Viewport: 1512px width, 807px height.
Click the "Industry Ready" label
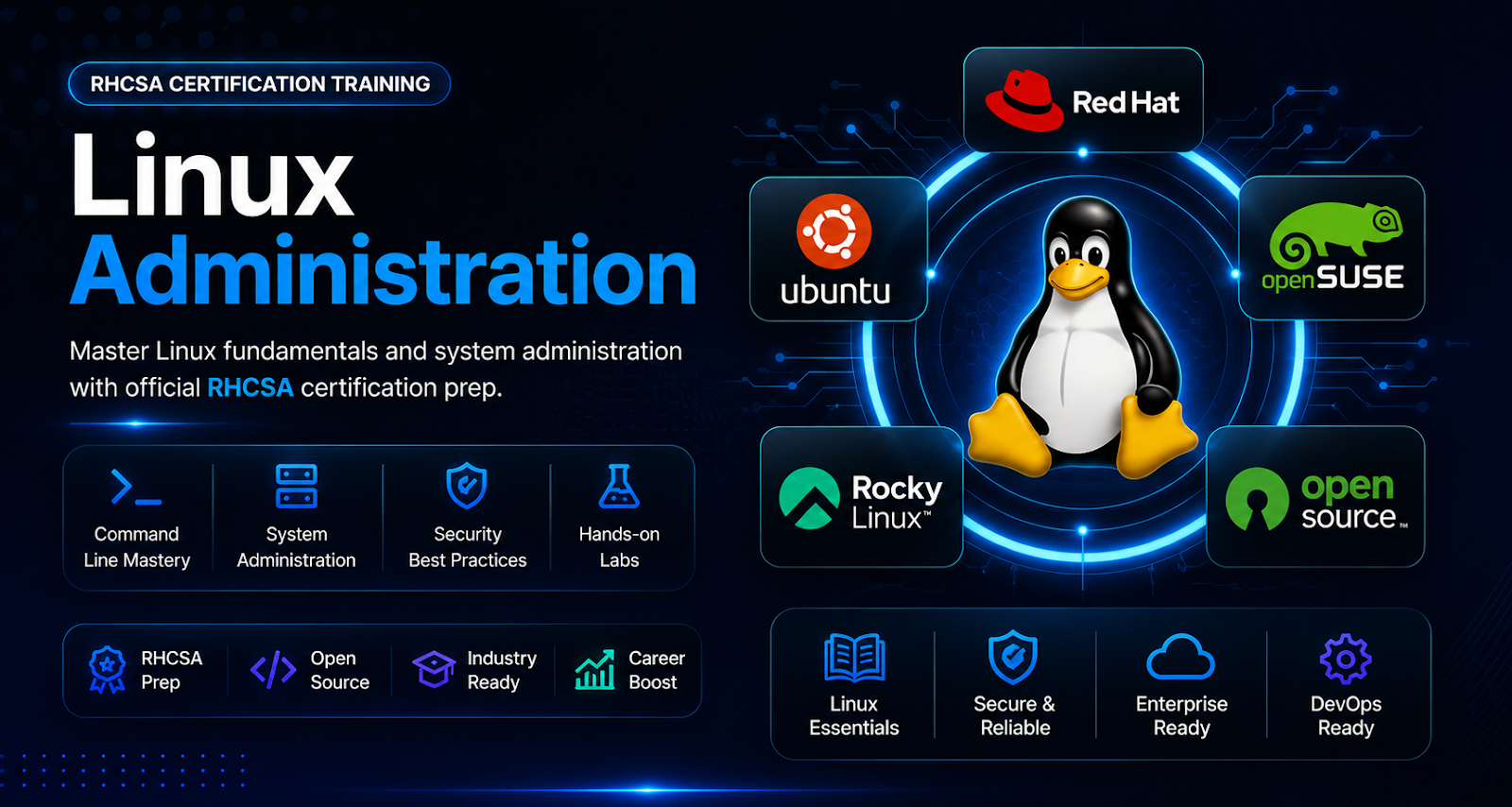(x=502, y=670)
